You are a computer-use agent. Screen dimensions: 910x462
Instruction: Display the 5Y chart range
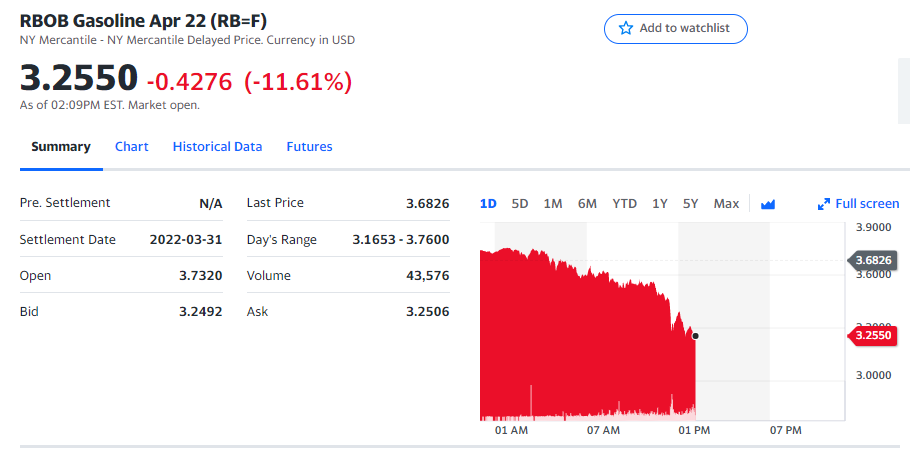coord(691,203)
